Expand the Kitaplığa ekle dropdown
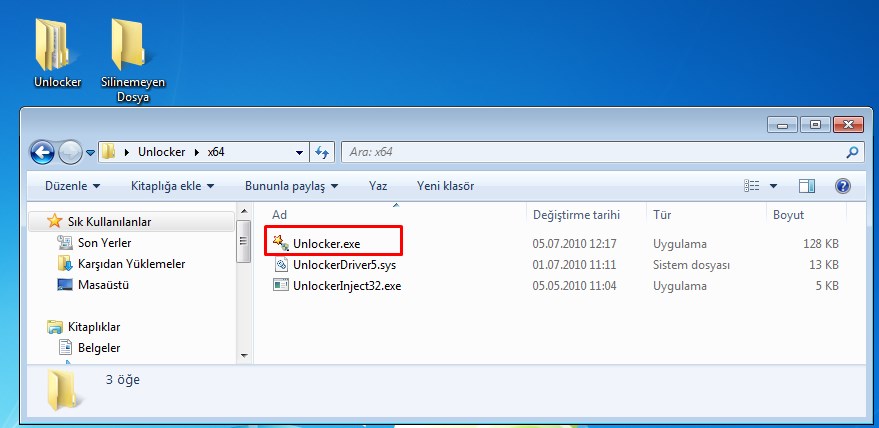Image resolution: width=879 pixels, height=428 pixels. pos(173,186)
